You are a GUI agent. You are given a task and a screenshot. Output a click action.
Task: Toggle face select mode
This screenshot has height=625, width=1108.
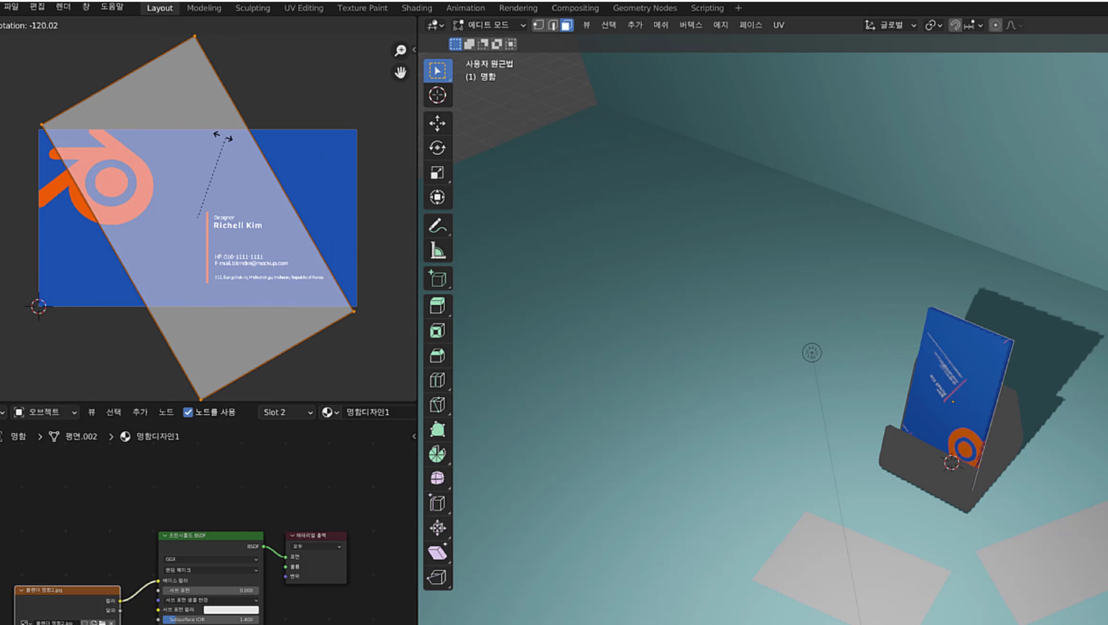(x=567, y=25)
